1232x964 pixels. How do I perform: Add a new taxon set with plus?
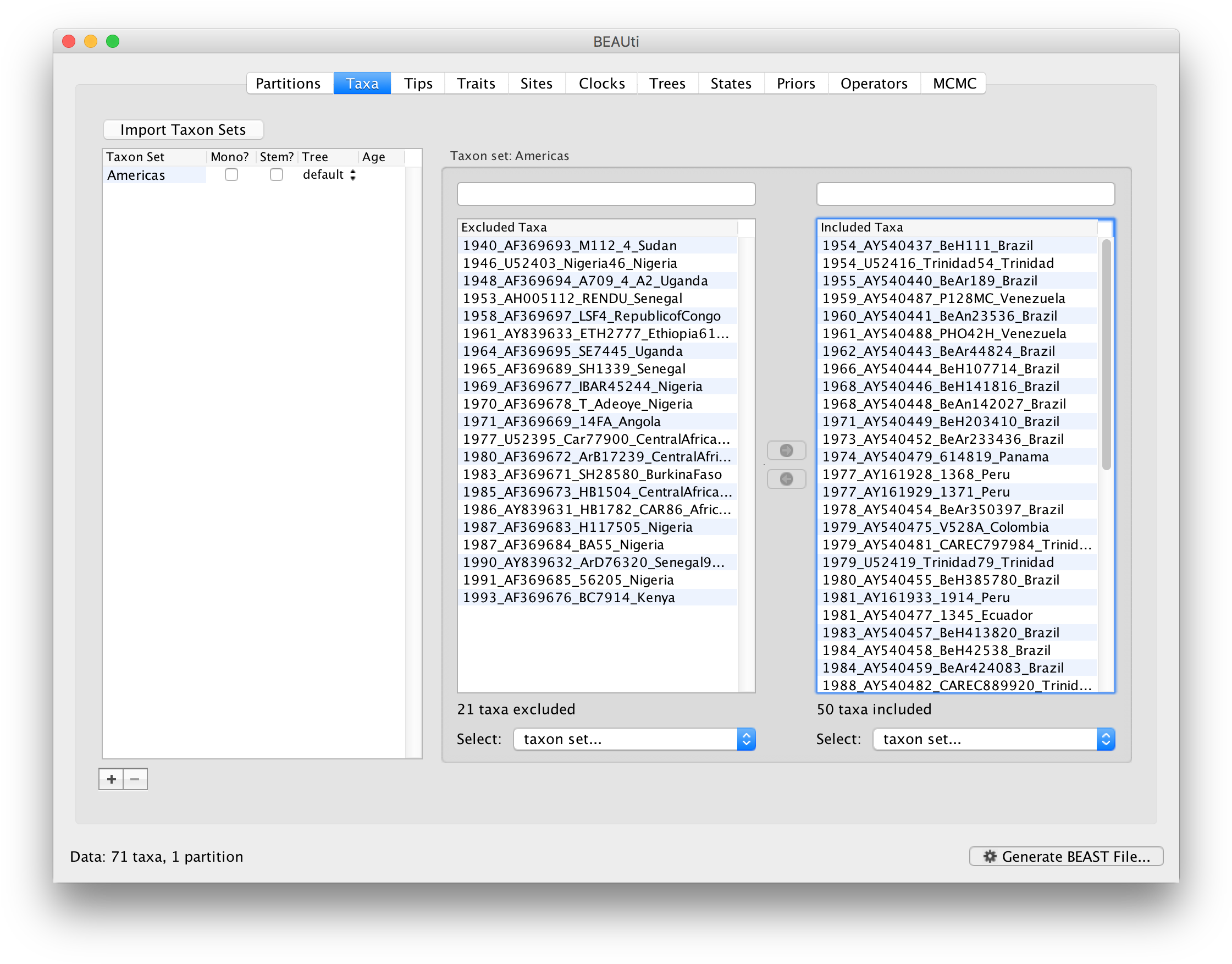111,779
